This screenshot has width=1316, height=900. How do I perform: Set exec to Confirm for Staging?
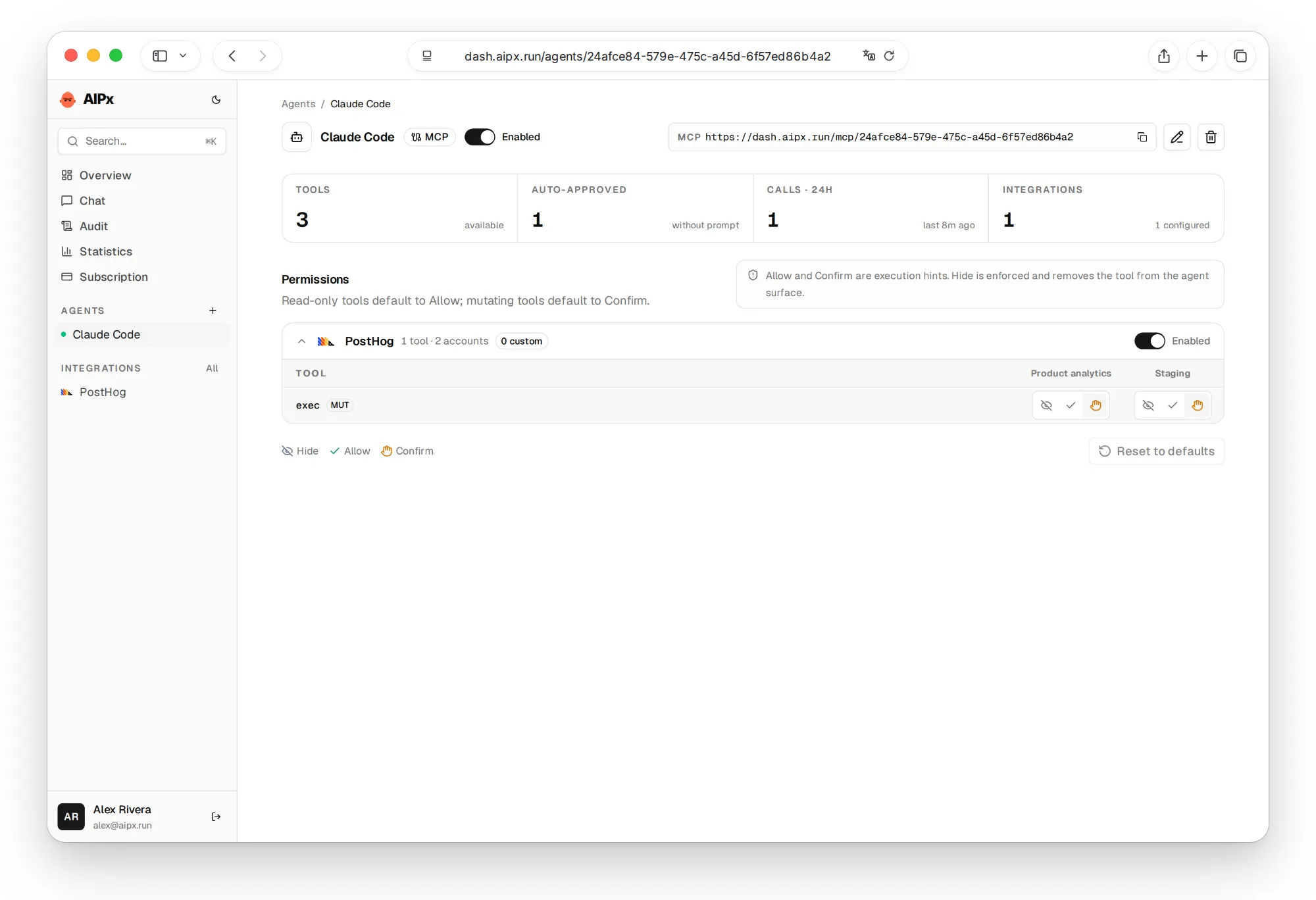(x=1198, y=405)
